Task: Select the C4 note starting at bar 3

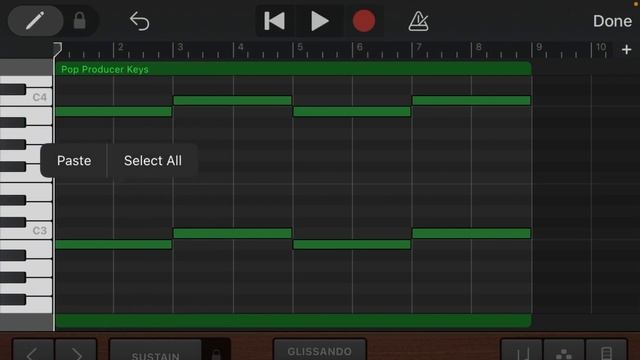Action: coord(233,100)
